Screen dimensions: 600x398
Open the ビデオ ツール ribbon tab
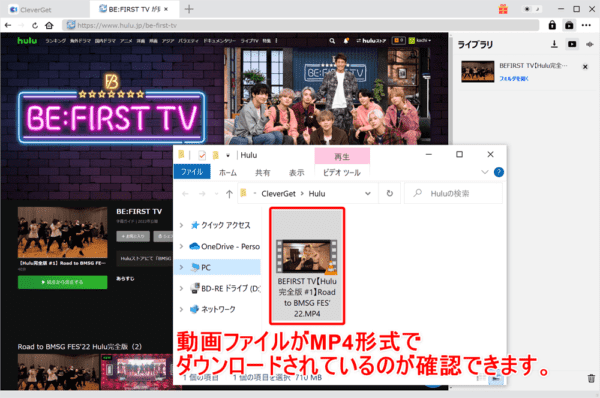point(341,173)
